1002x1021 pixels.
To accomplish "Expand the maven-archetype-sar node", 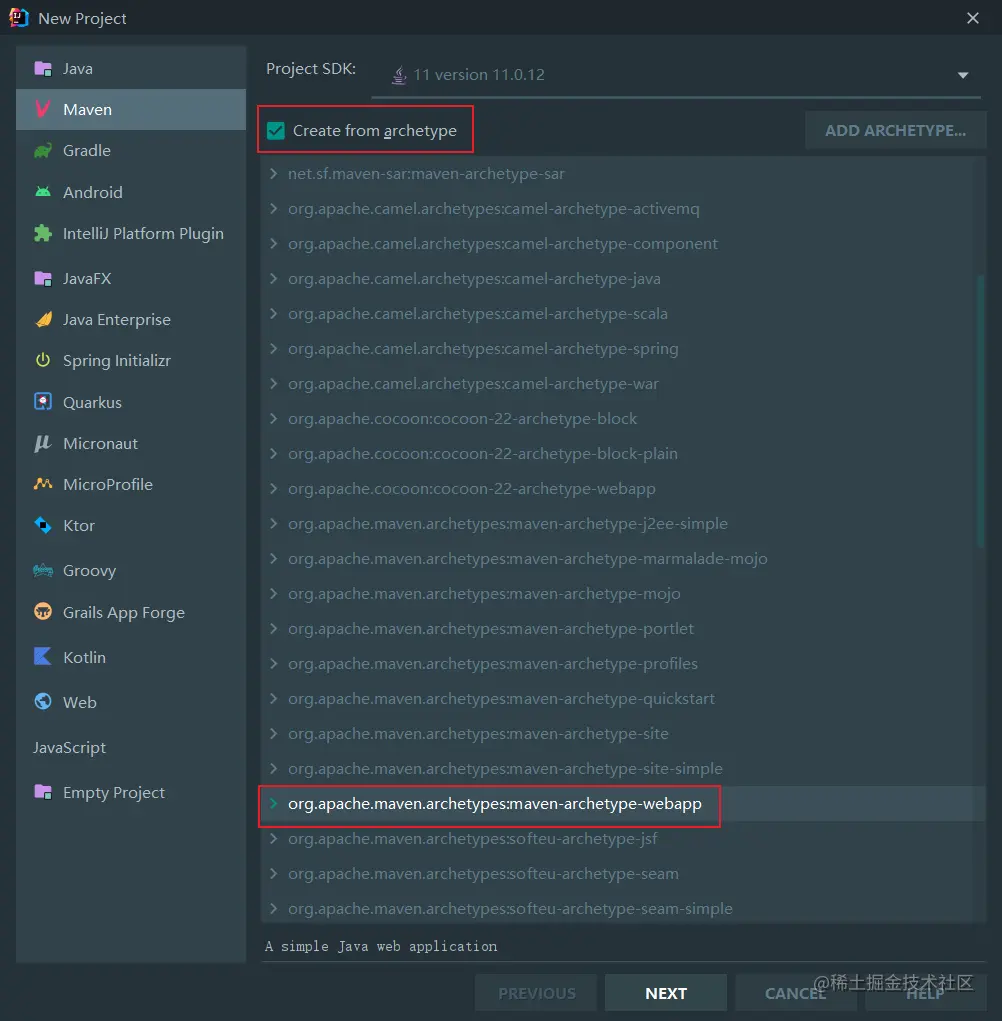I will click(273, 173).
